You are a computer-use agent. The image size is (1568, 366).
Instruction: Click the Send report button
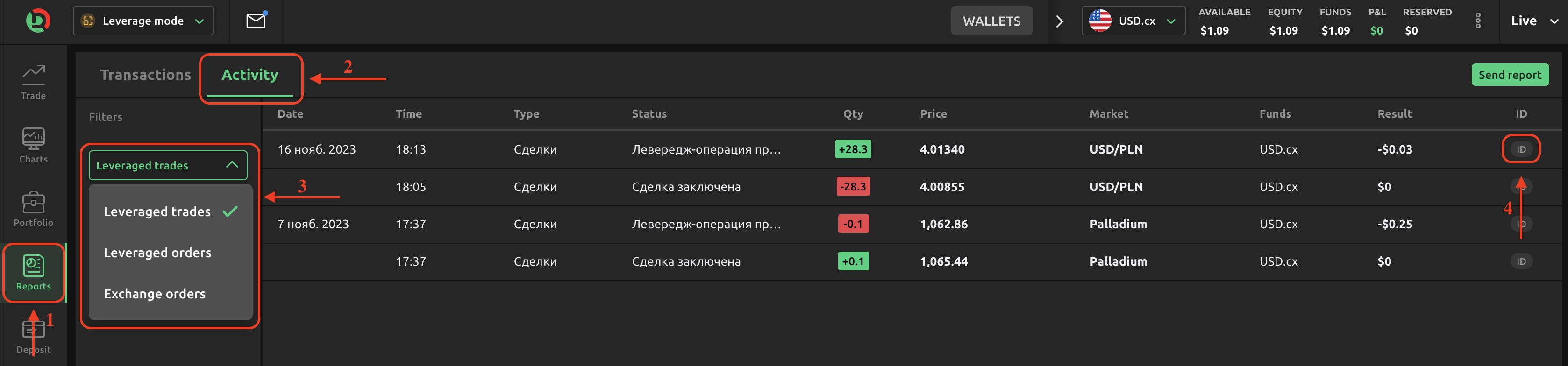click(1510, 74)
